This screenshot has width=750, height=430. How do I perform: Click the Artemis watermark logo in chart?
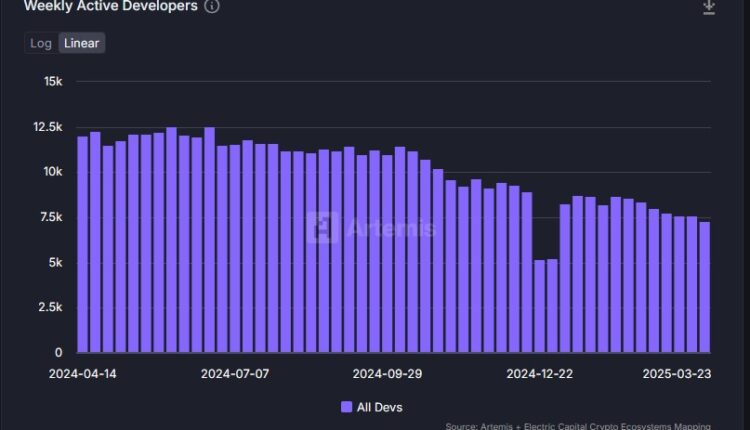click(322, 228)
